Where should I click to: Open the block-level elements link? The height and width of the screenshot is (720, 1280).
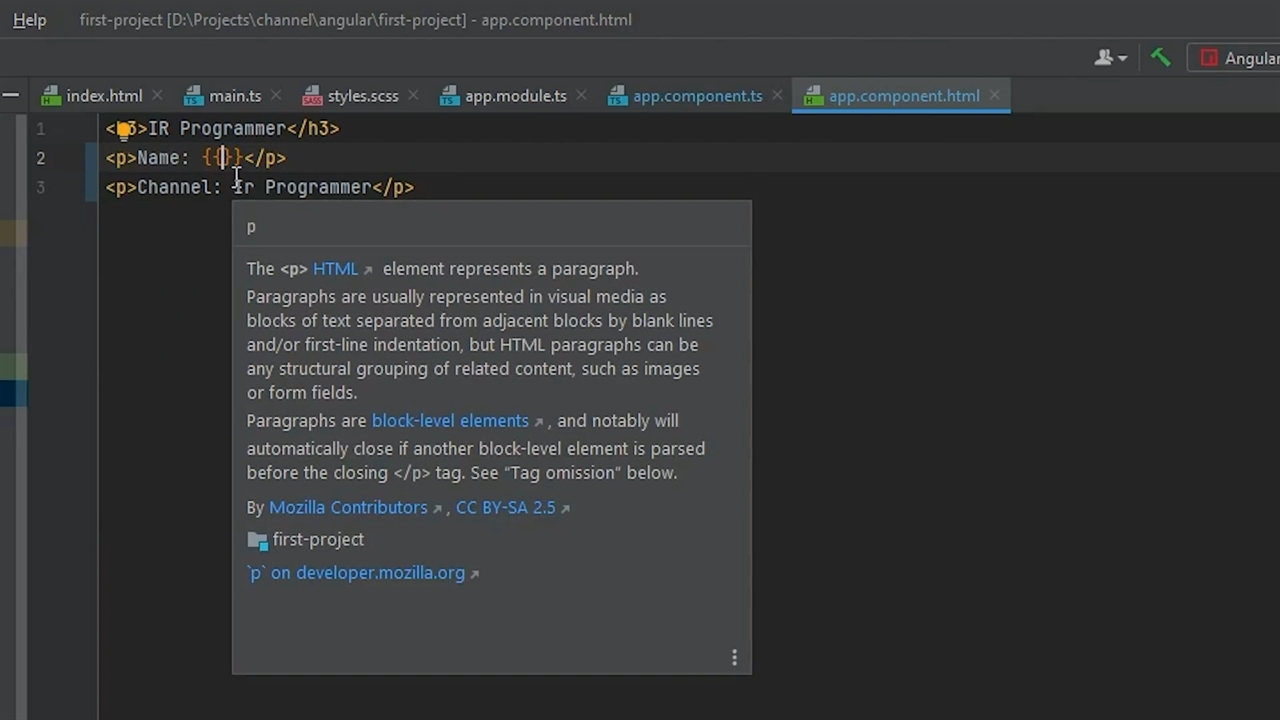(x=450, y=421)
